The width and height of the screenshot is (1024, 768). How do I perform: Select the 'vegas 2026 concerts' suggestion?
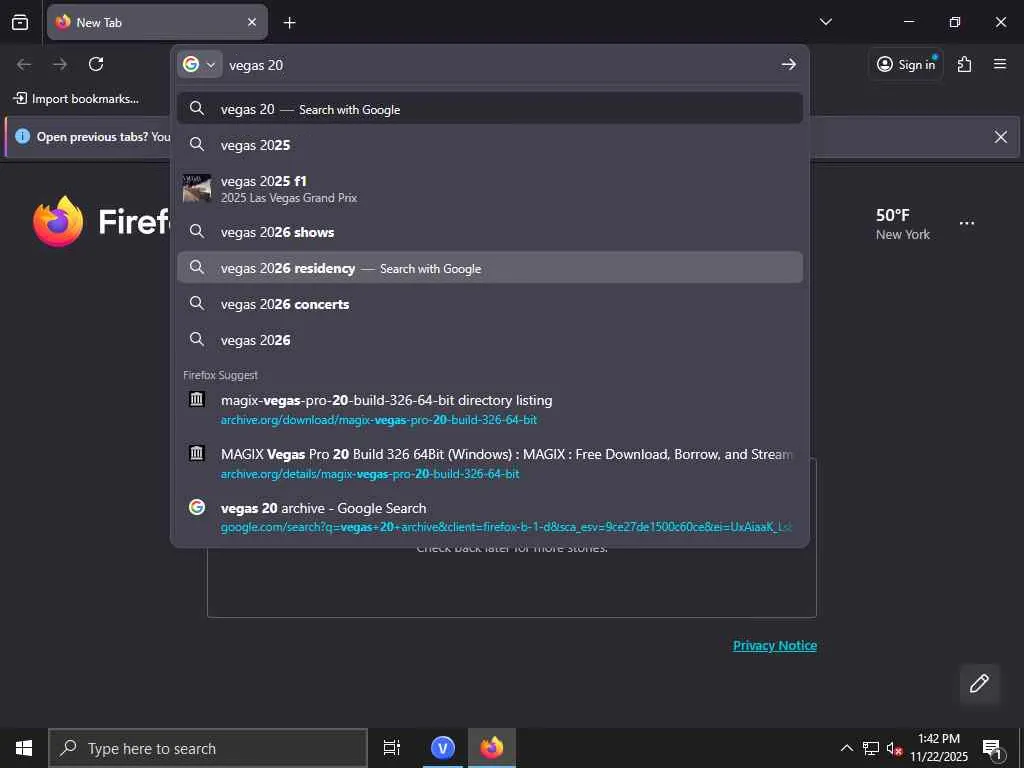coord(490,304)
